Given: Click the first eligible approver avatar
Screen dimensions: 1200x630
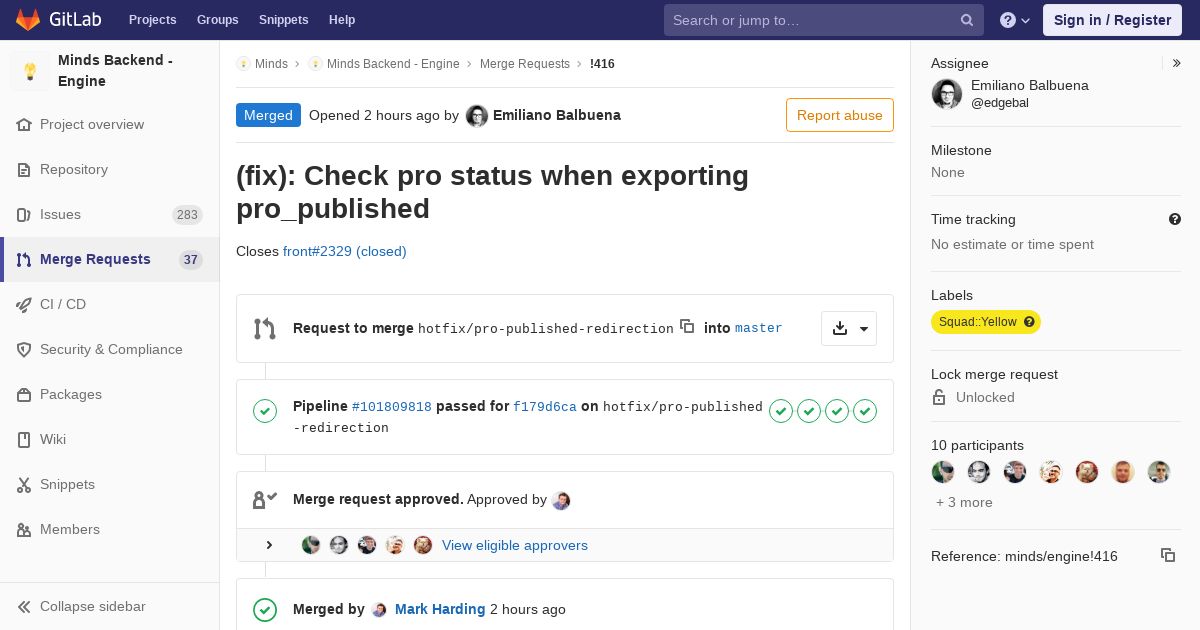Looking at the screenshot, I should point(311,545).
